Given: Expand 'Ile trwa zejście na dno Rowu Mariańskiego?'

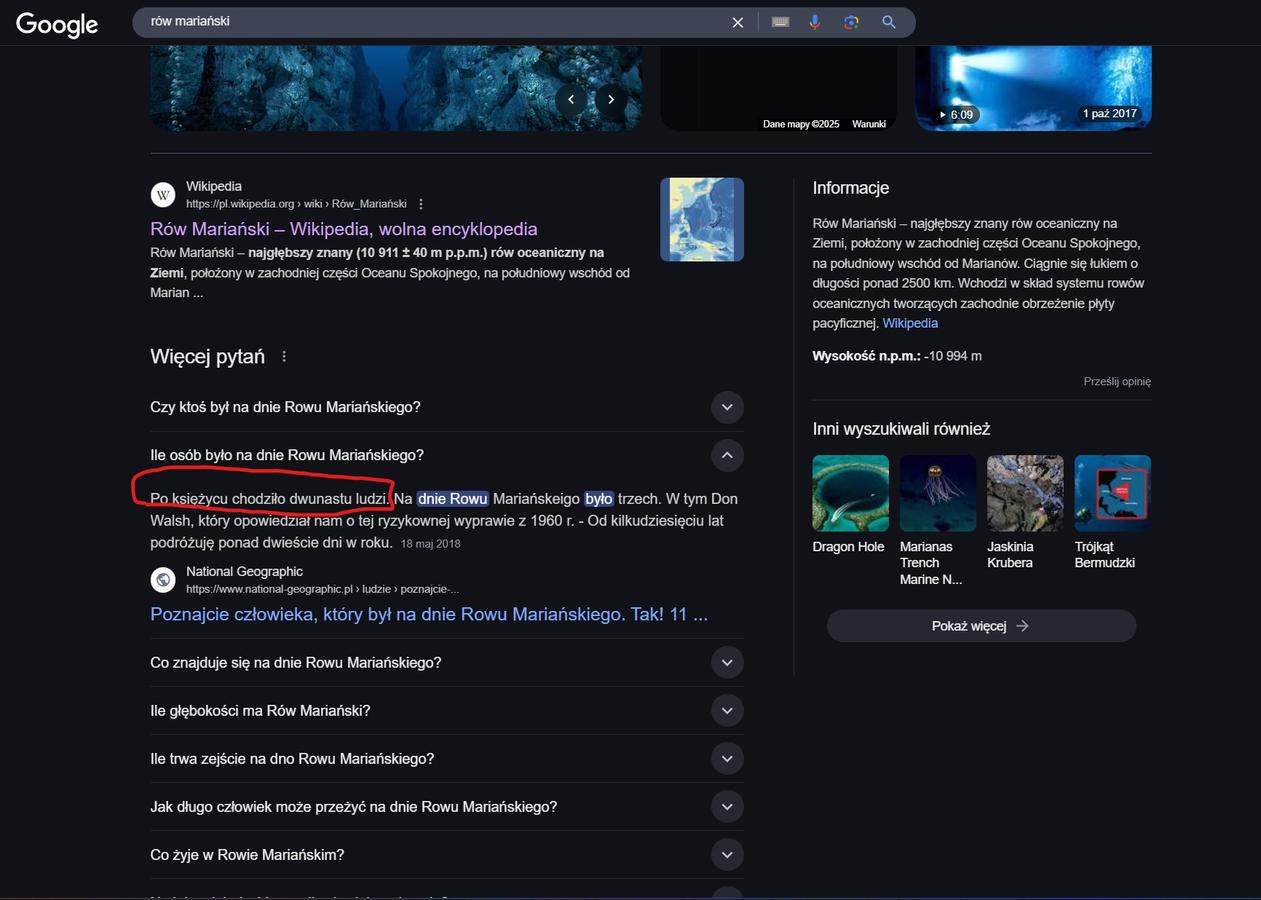Looking at the screenshot, I should (447, 758).
